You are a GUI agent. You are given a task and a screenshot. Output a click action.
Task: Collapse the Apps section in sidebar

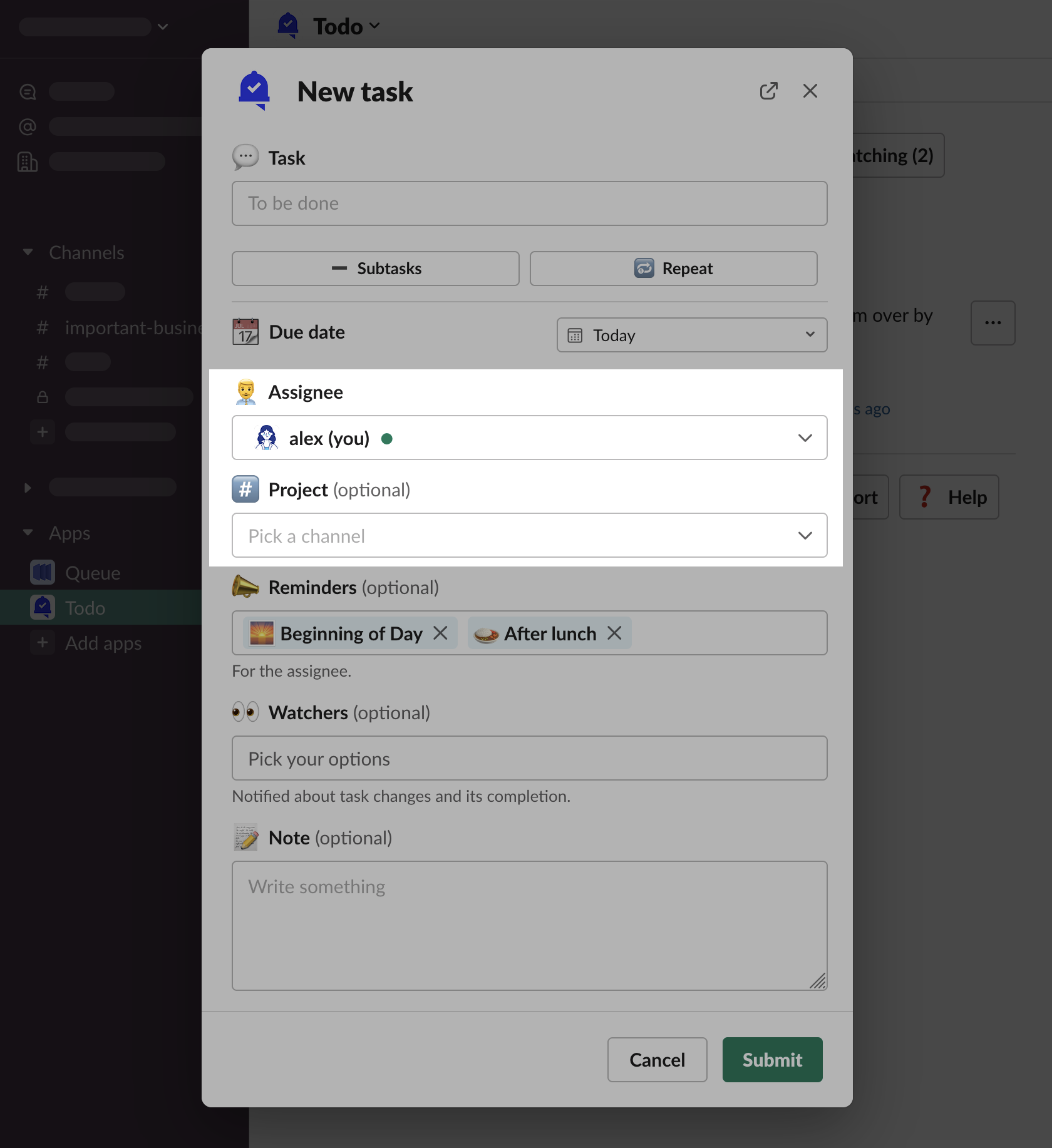tap(28, 533)
